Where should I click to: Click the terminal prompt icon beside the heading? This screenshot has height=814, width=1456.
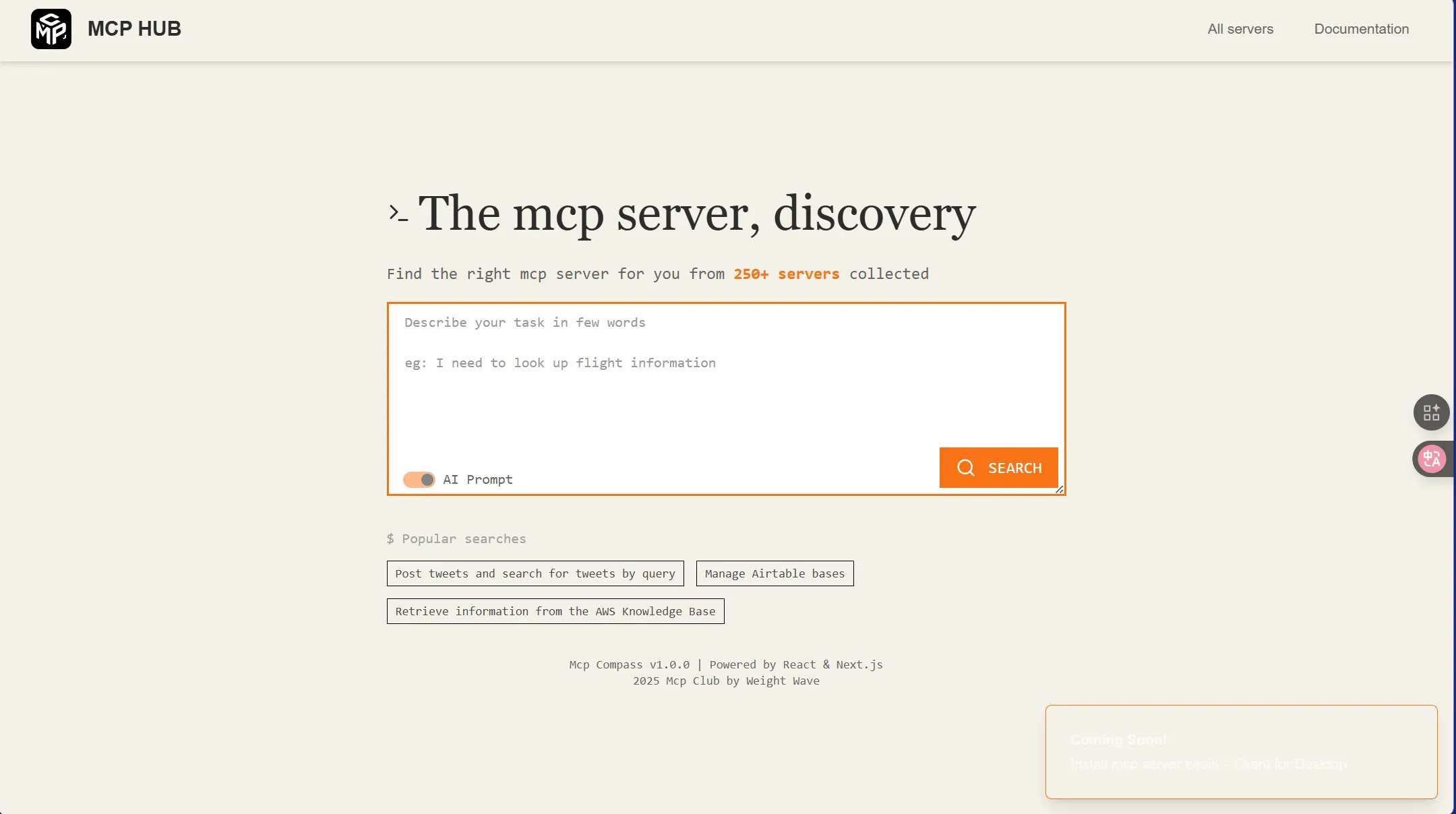(398, 213)
